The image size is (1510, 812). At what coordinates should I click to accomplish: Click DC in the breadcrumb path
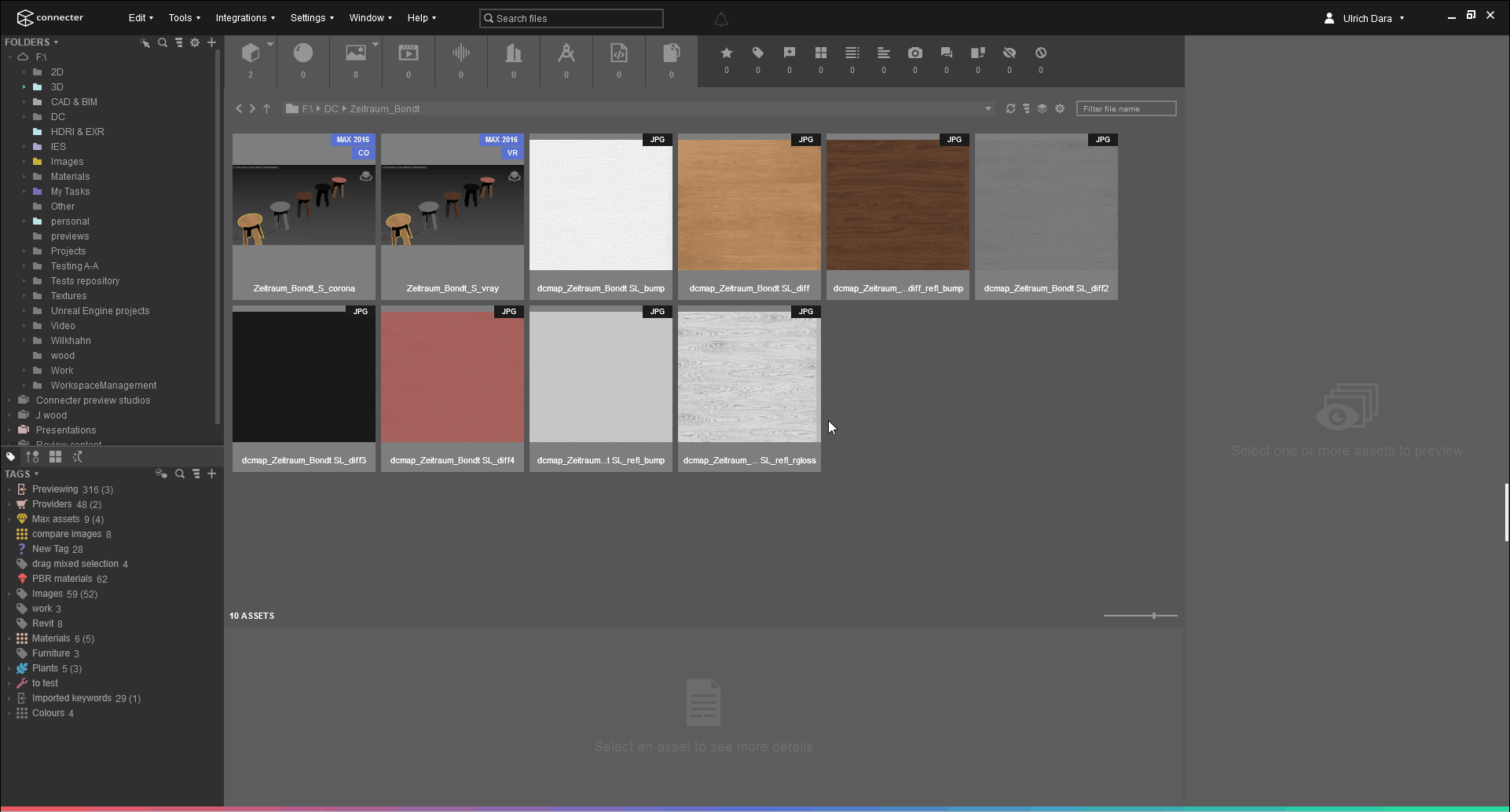(331, 109)
